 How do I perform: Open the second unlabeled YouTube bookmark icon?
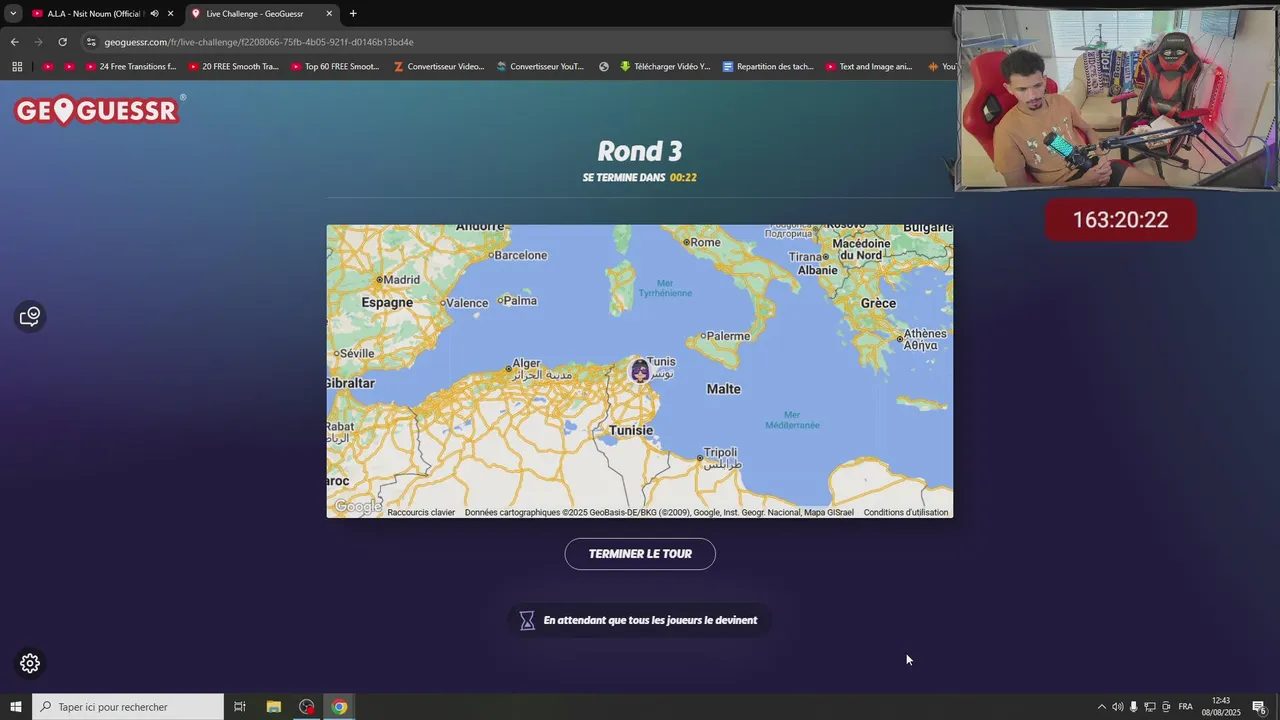69,67
